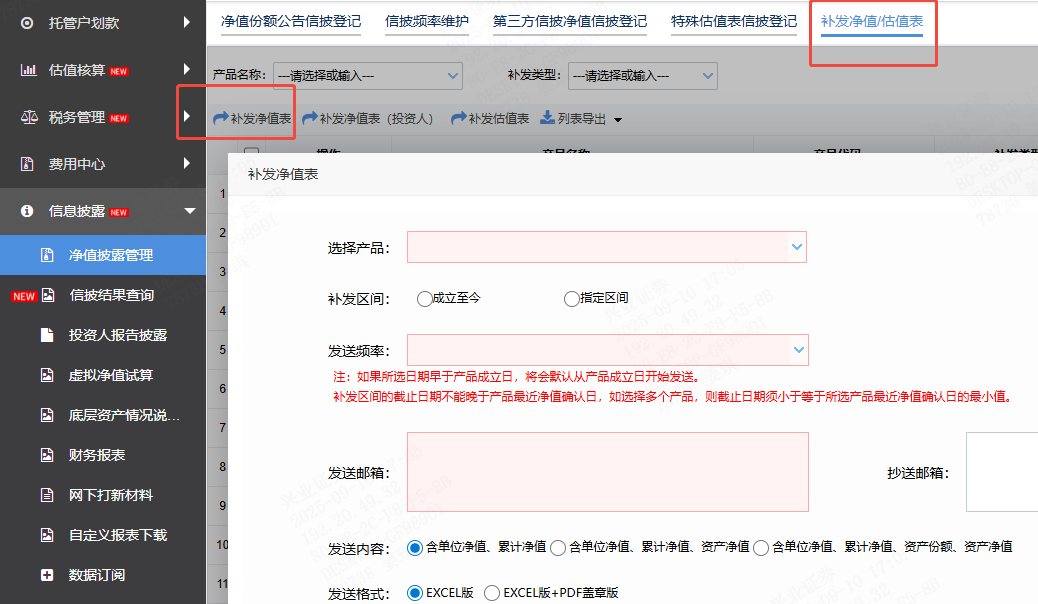This screenshot has height=604, width=1038.
Task: Select 发送格式 EXCEL版+PDF盖章版 option
Action: 492,592
